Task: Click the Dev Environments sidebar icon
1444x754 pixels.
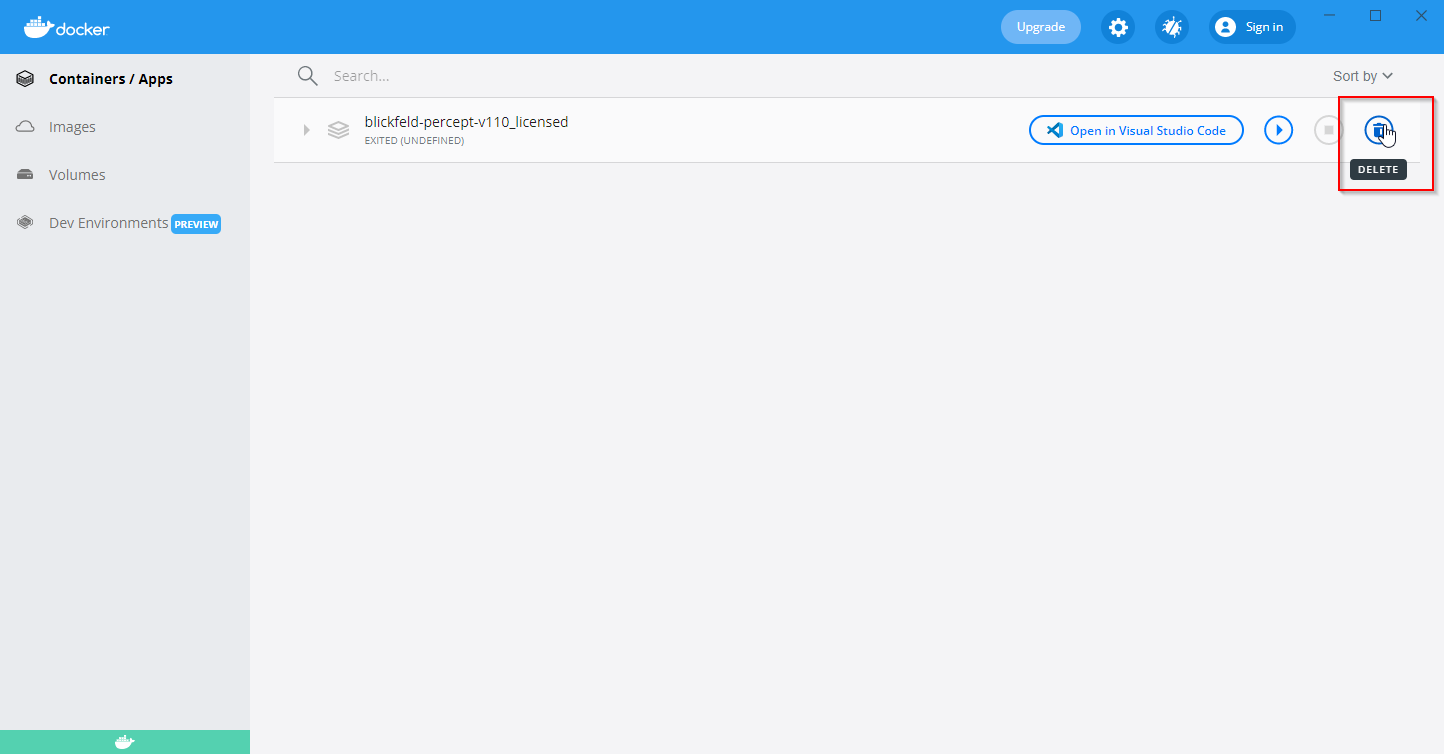Action: (x=26, y=223)
